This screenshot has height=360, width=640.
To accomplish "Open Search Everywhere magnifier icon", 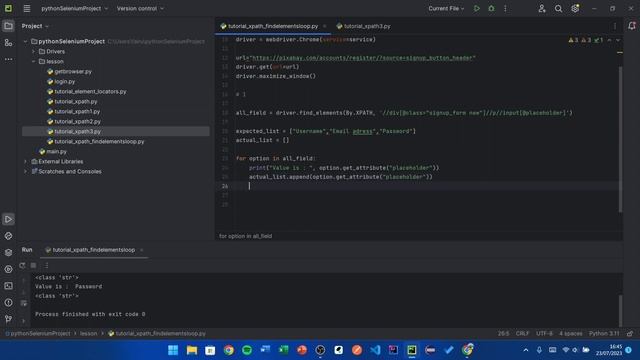I will tap(558, 8).
